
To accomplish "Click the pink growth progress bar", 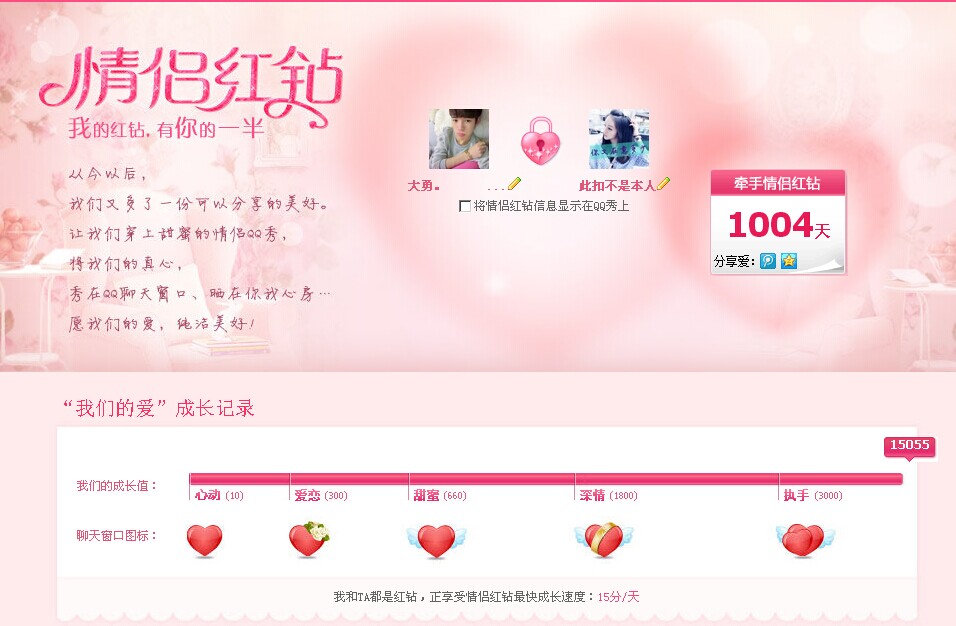I will (546, 478).
